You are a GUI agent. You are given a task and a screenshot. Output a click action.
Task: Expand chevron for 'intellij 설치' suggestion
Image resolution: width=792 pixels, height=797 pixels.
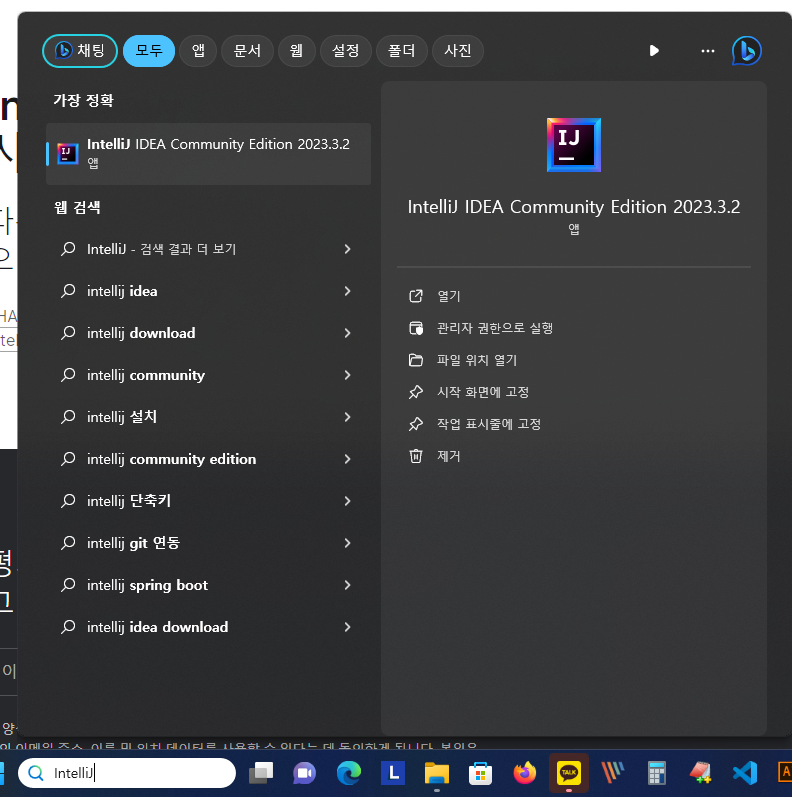(347, 417)
